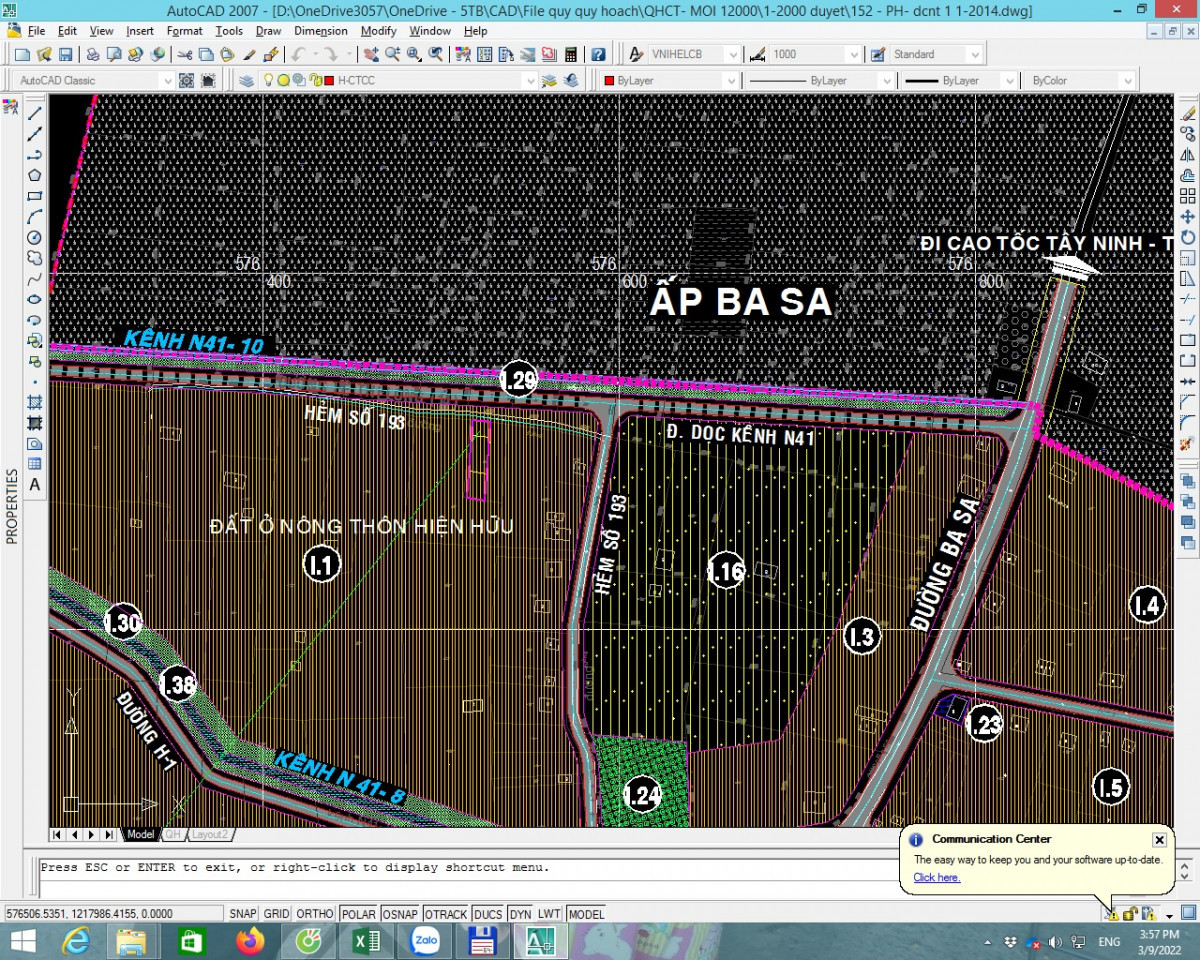This screenshot has height=960, width=1200.
Task: Open the QuickCalc calculator icon
Action: click(571, 54)
